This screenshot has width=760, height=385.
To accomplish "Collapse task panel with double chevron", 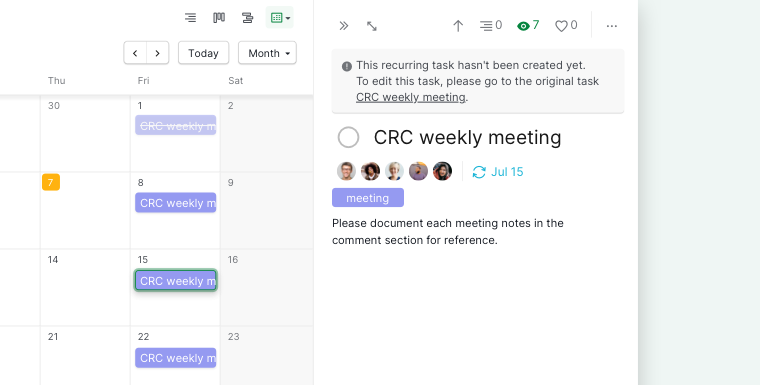I will pos(344,26).
